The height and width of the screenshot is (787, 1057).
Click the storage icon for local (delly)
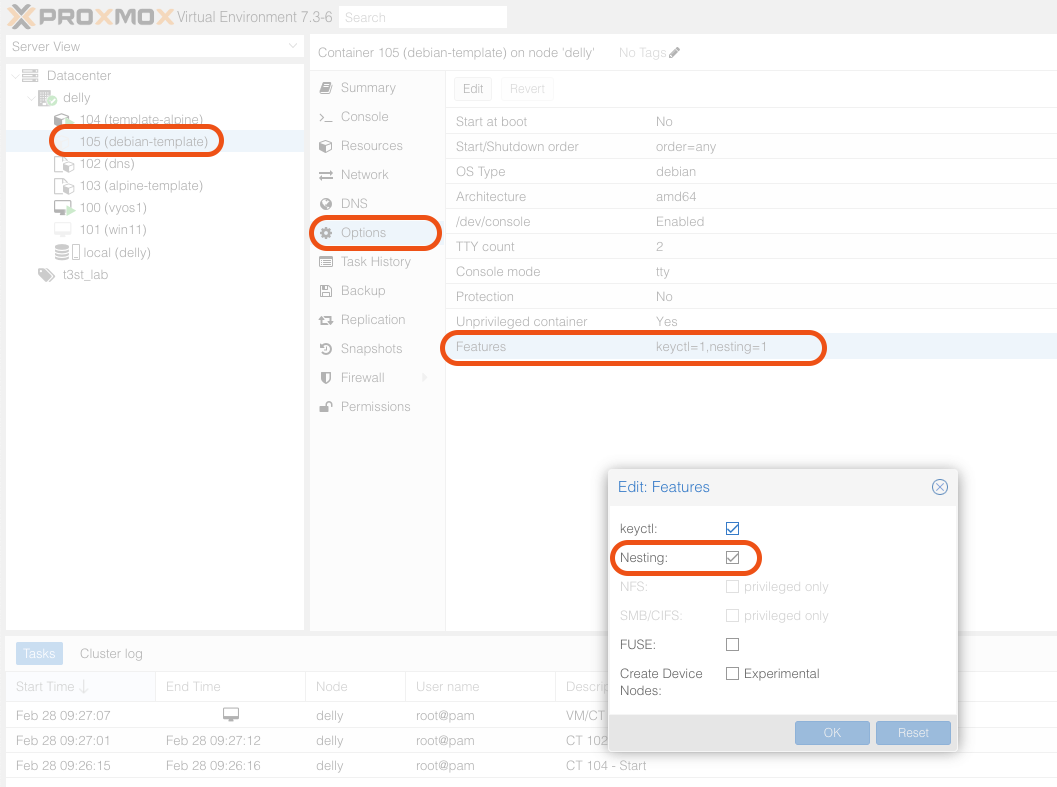(x=67, y=252)
